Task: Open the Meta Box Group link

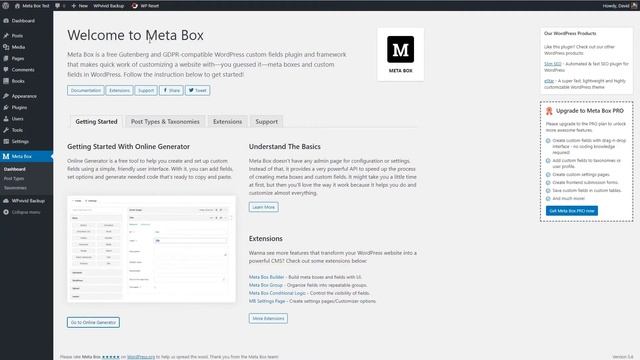Action: tap(266, 285)
